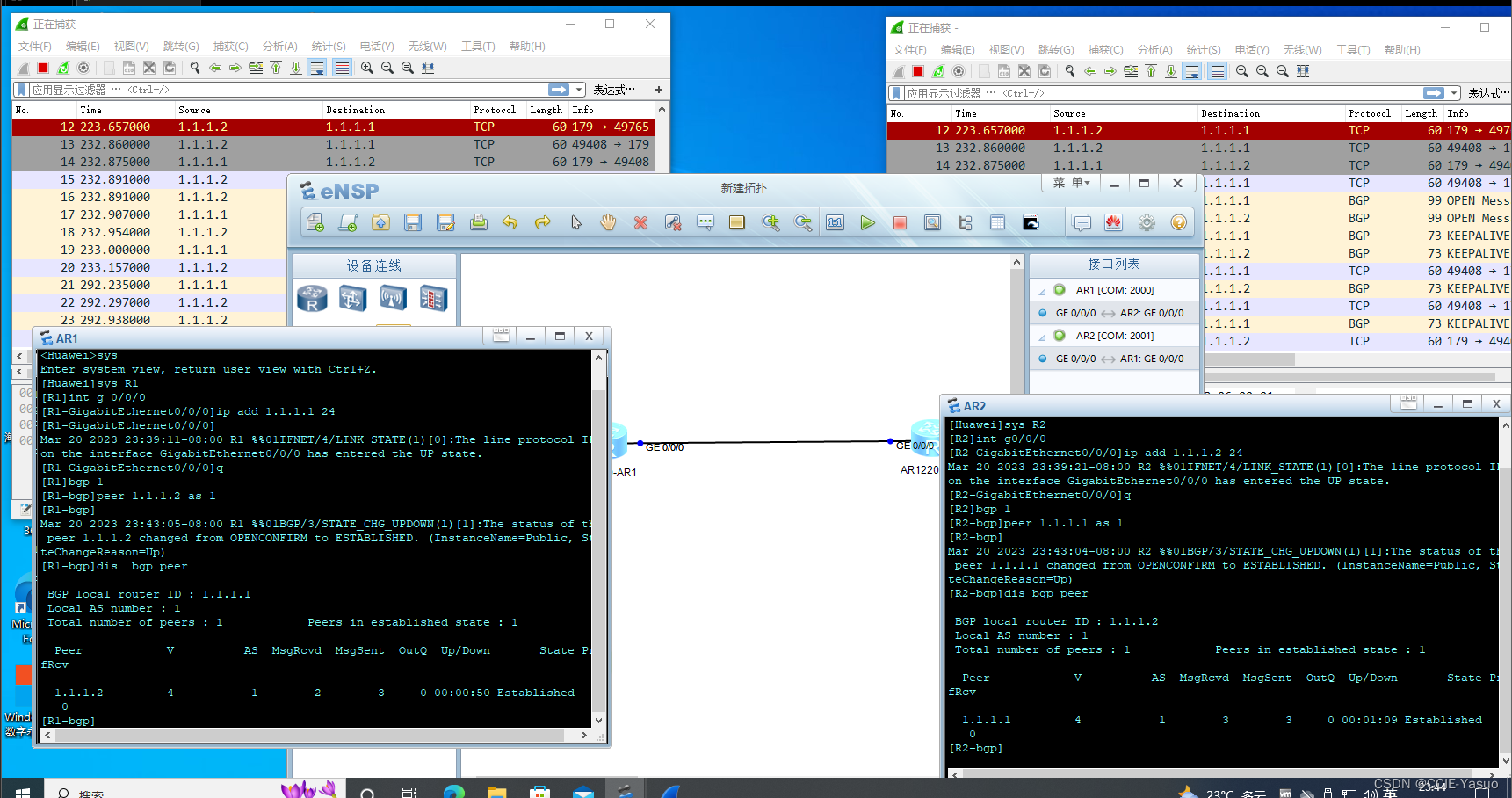Open 帮助(H) menu in right Wireshark
The height and width of the screenshot is (798, 1512).
coord(1402,50)
